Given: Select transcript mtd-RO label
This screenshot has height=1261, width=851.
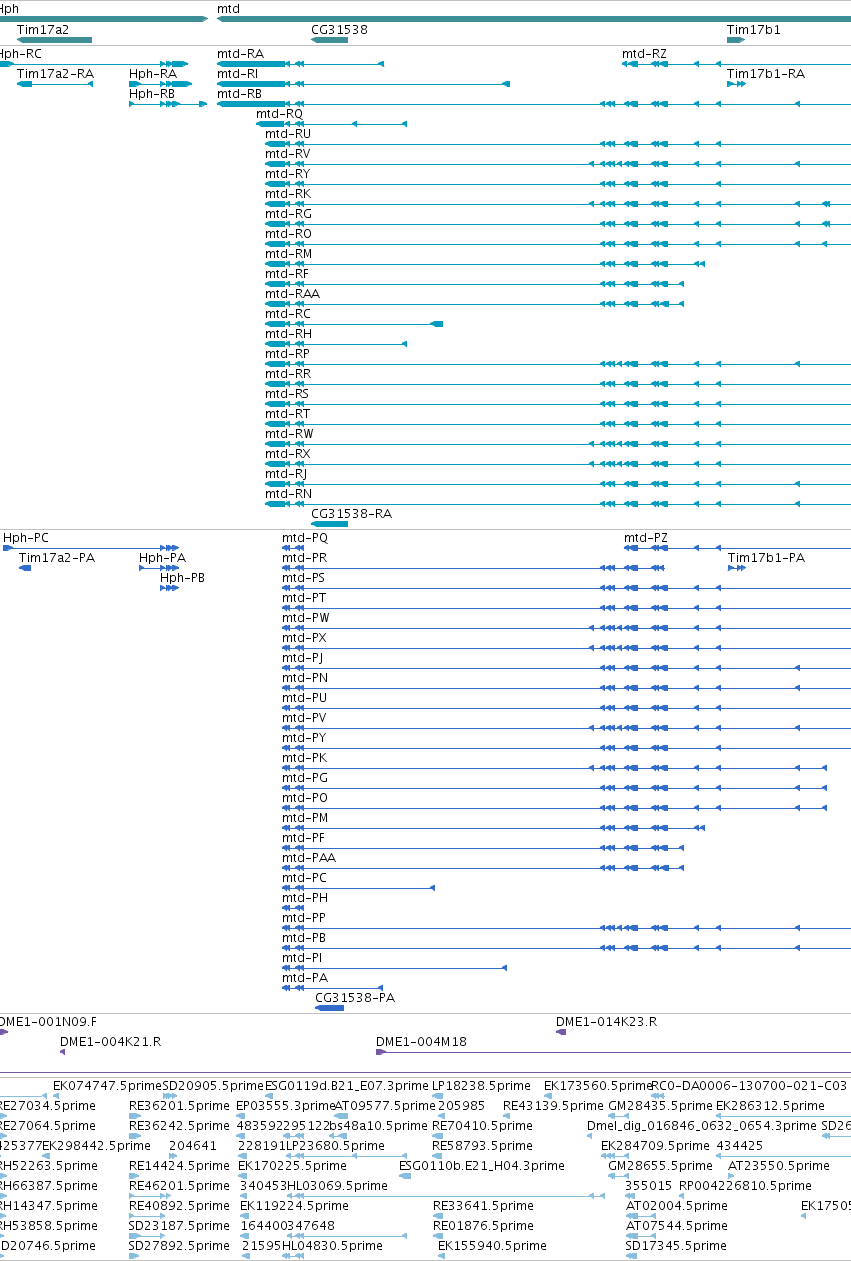Looking at the screenshot, I should 289,234.
